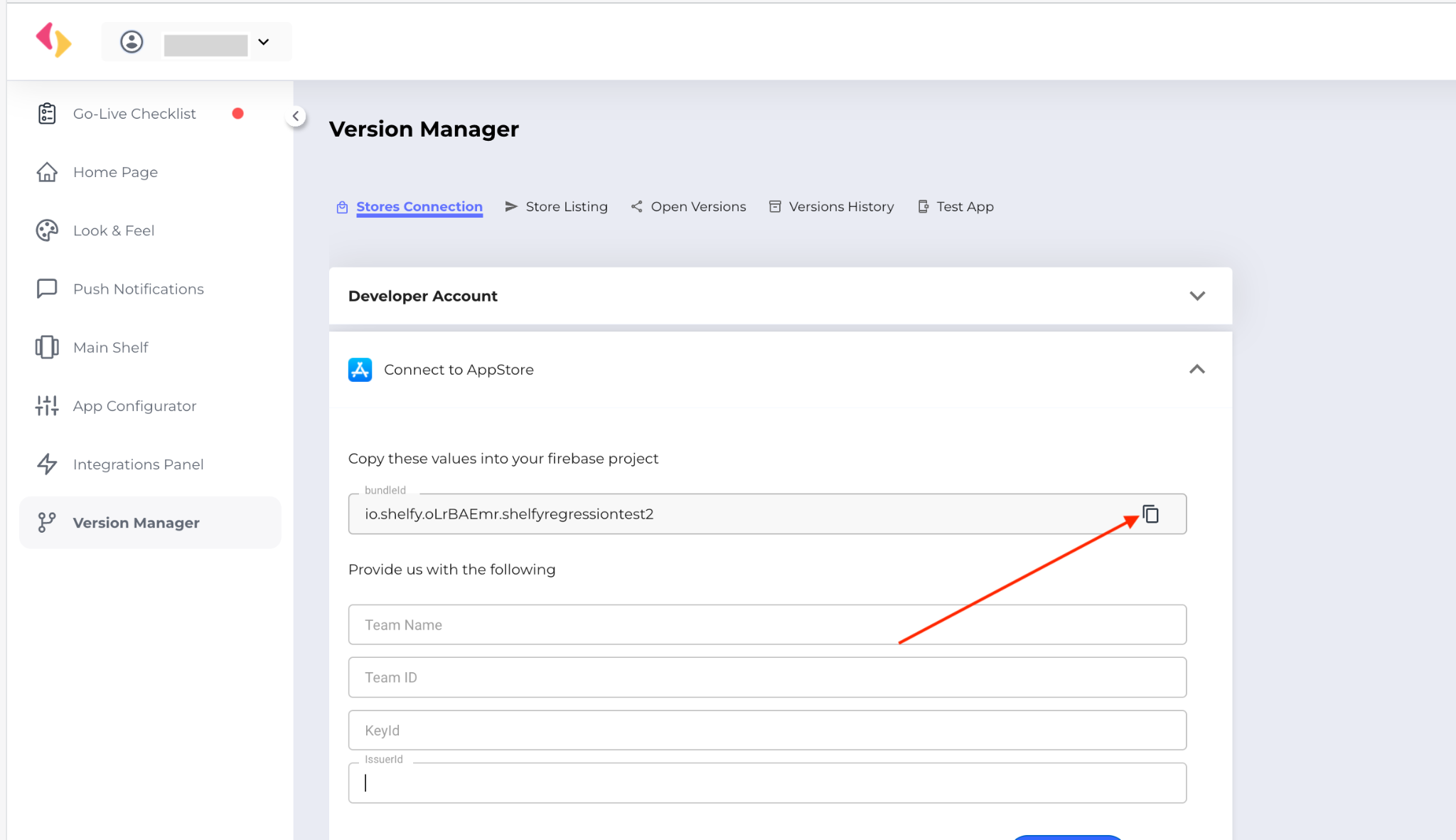Viewport: 1456px width, 840px height.
Task: Click the Shelfy logo in header
Action: (x=54, y=40)
